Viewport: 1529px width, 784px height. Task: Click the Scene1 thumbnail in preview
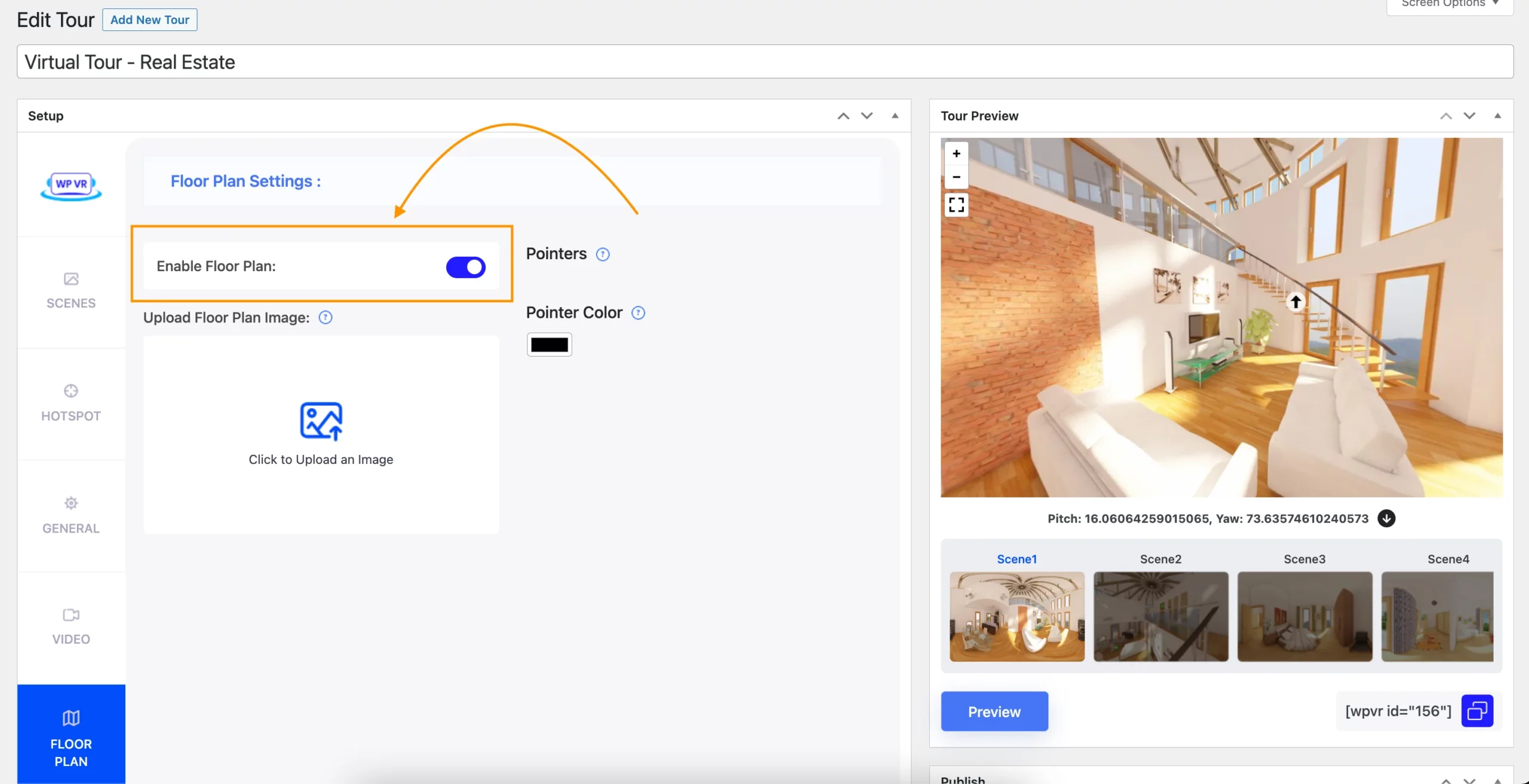click(x=1017, y=616)
